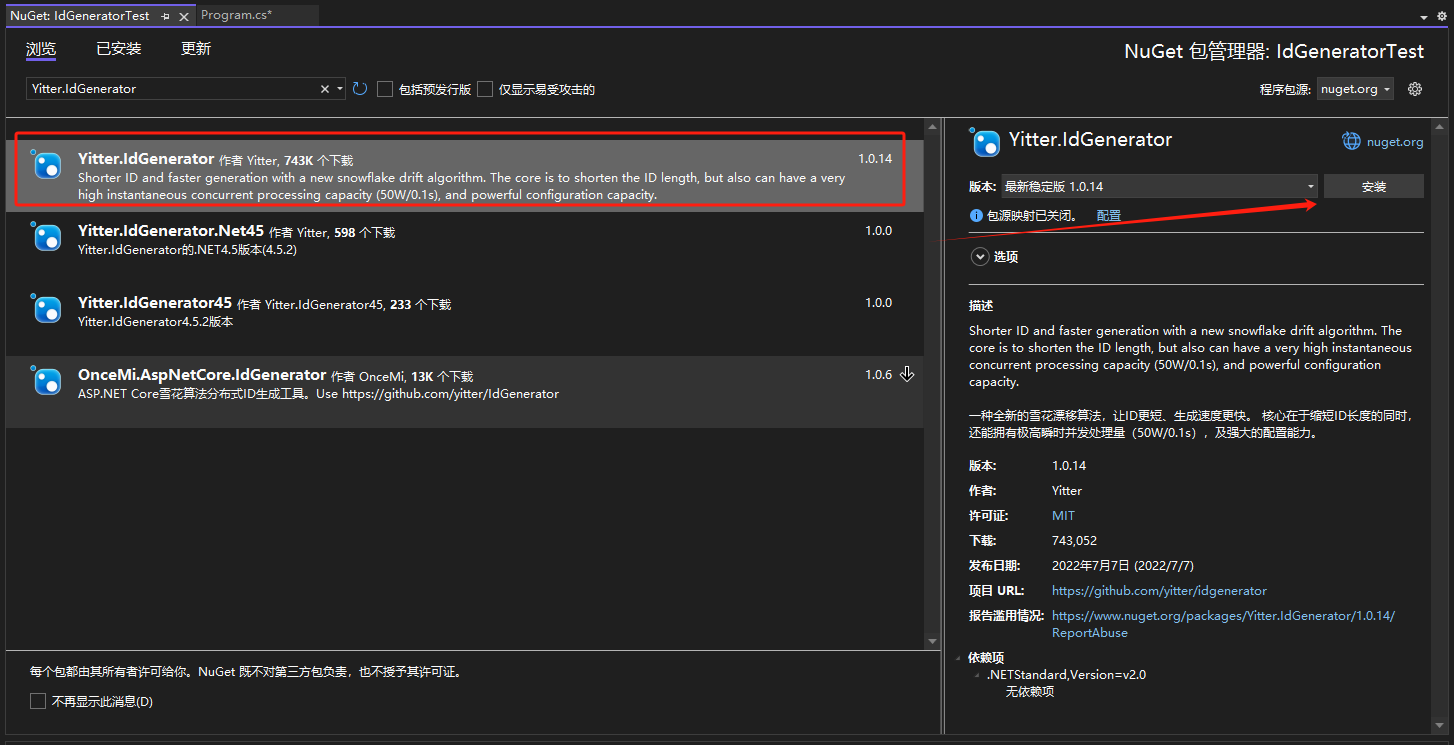Toggle the 仅显示易受攻击的 checkbox
The width and height of the screenshot is (1454, 745).
(485, 89)
